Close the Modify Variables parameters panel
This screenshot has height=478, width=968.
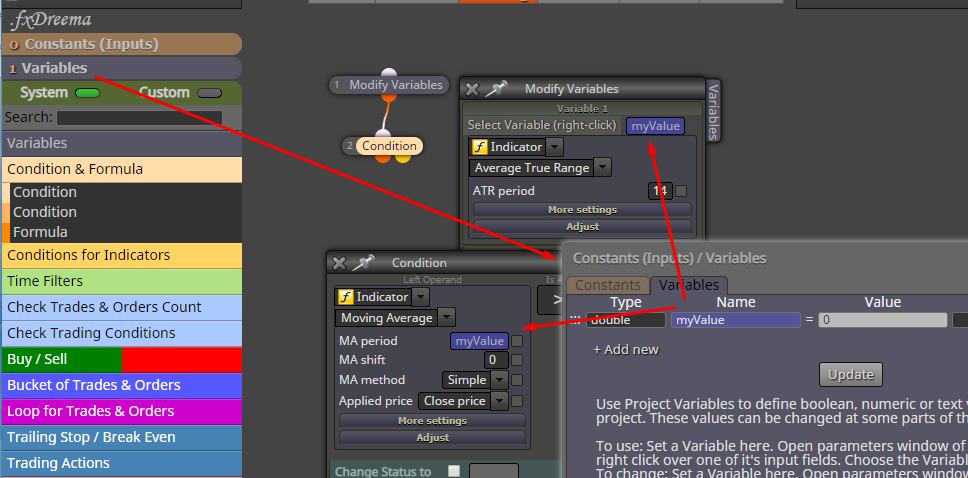pos(472,90)
